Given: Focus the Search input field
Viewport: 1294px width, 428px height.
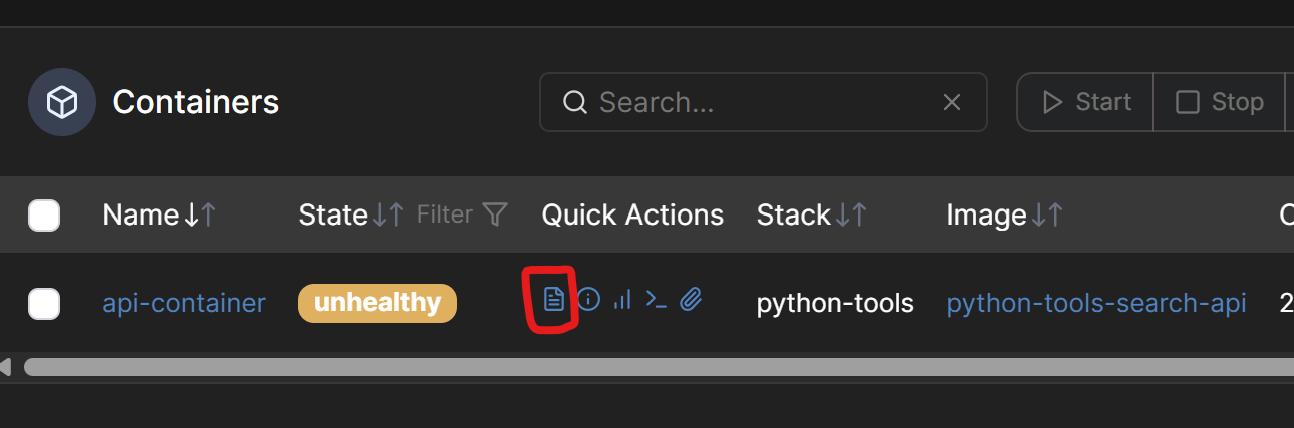Looking at the screenshot, I should pyautogui.click(x=760, y=102).
